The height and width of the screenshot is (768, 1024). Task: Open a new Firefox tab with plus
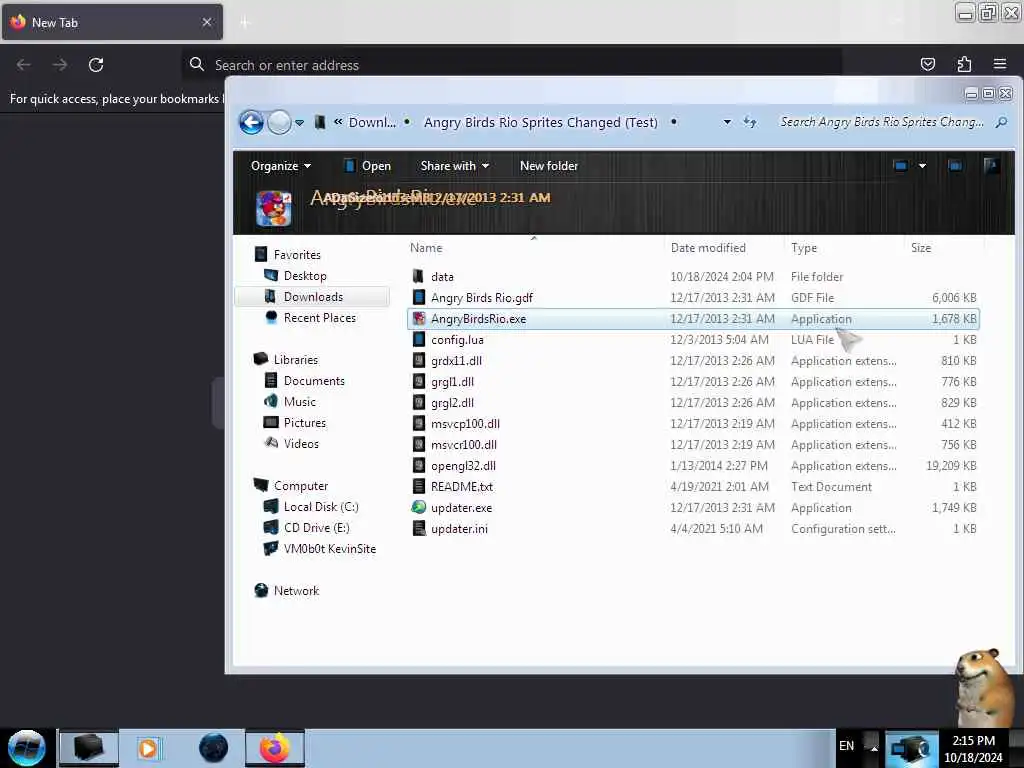coord(245,23)
